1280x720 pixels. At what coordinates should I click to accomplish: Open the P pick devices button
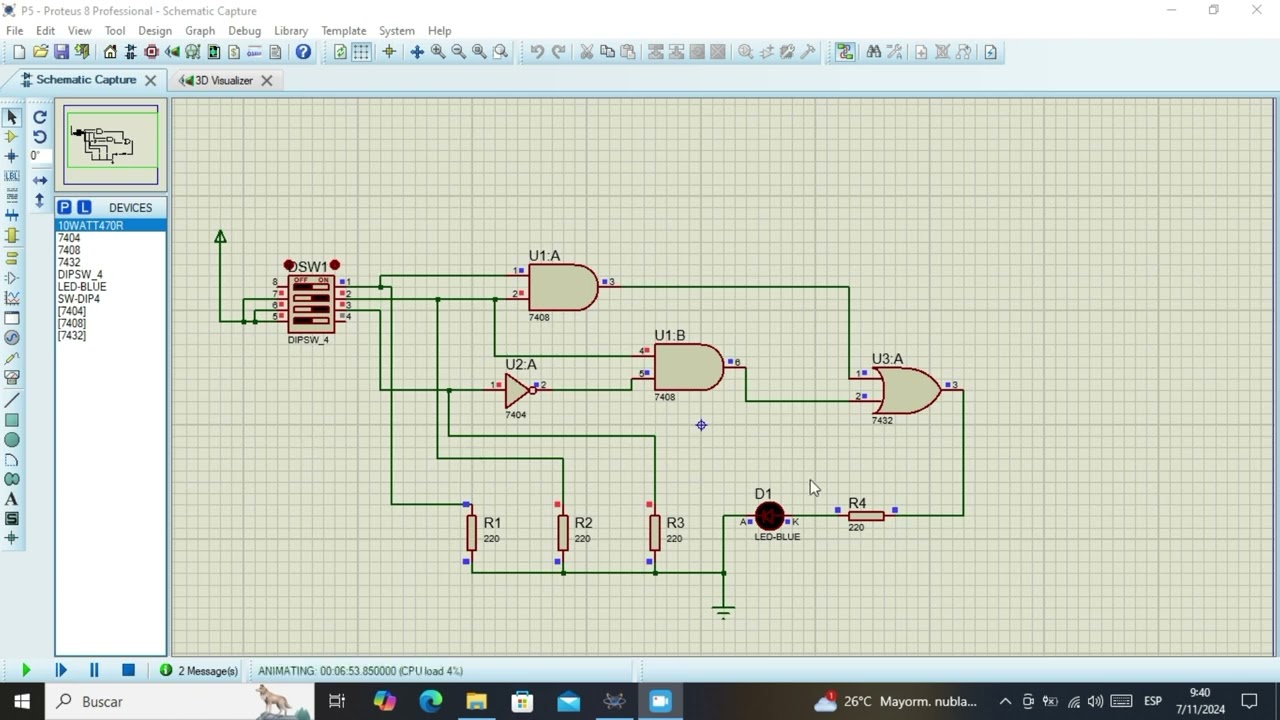pyautogui.click(x=65, y=207)
